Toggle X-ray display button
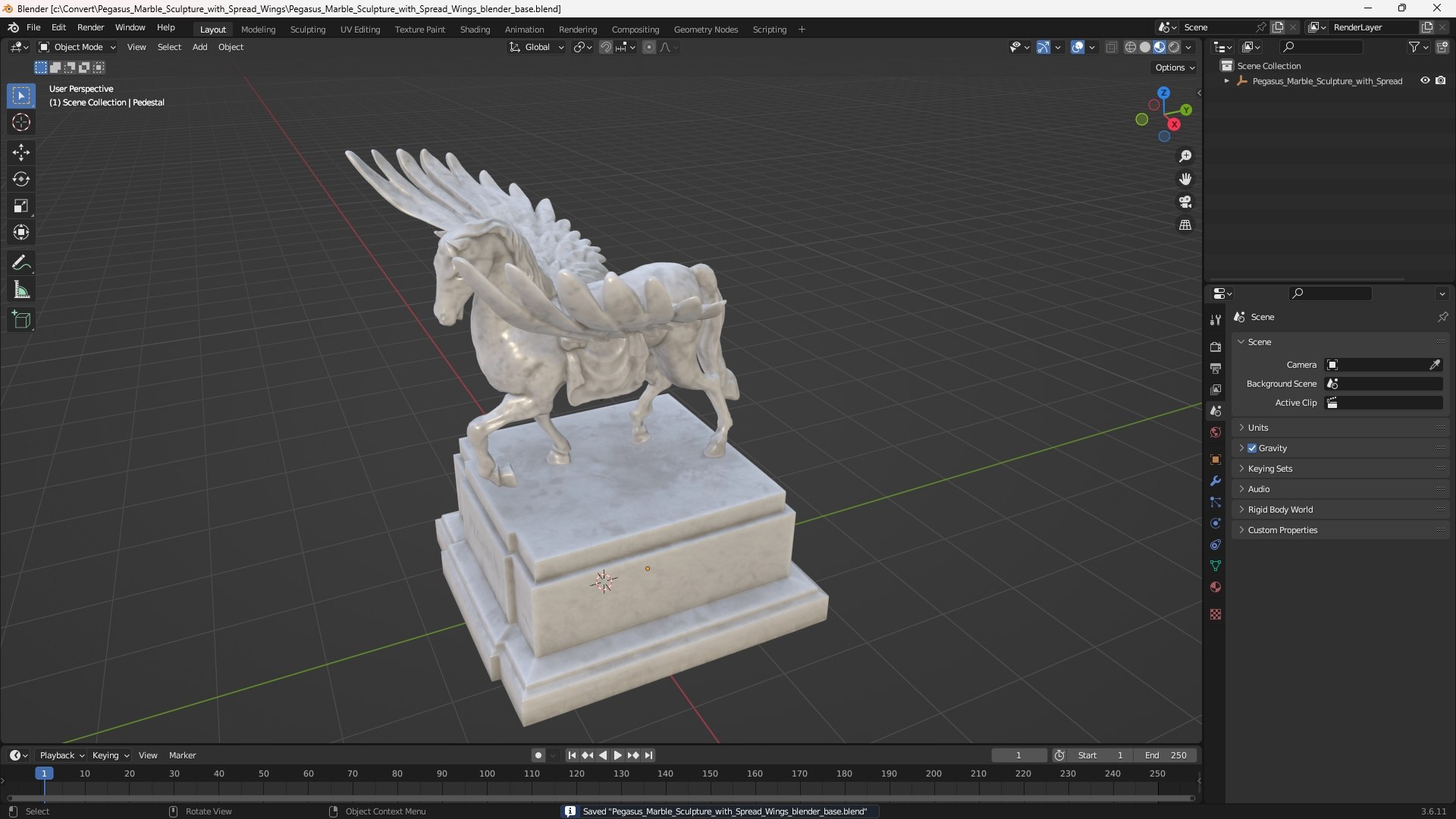Screen dimensions: 1456x819 1111,47
